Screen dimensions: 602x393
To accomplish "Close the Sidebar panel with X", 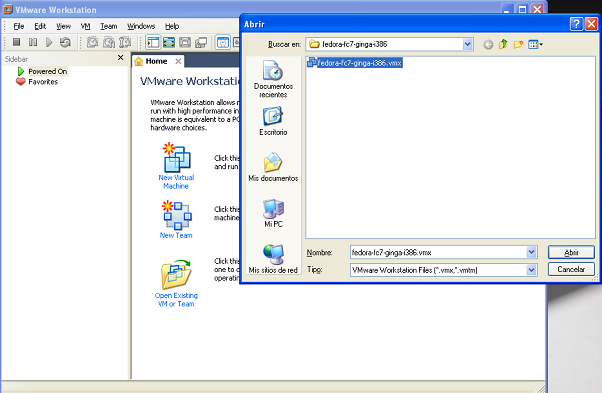I will coord(121,58).
